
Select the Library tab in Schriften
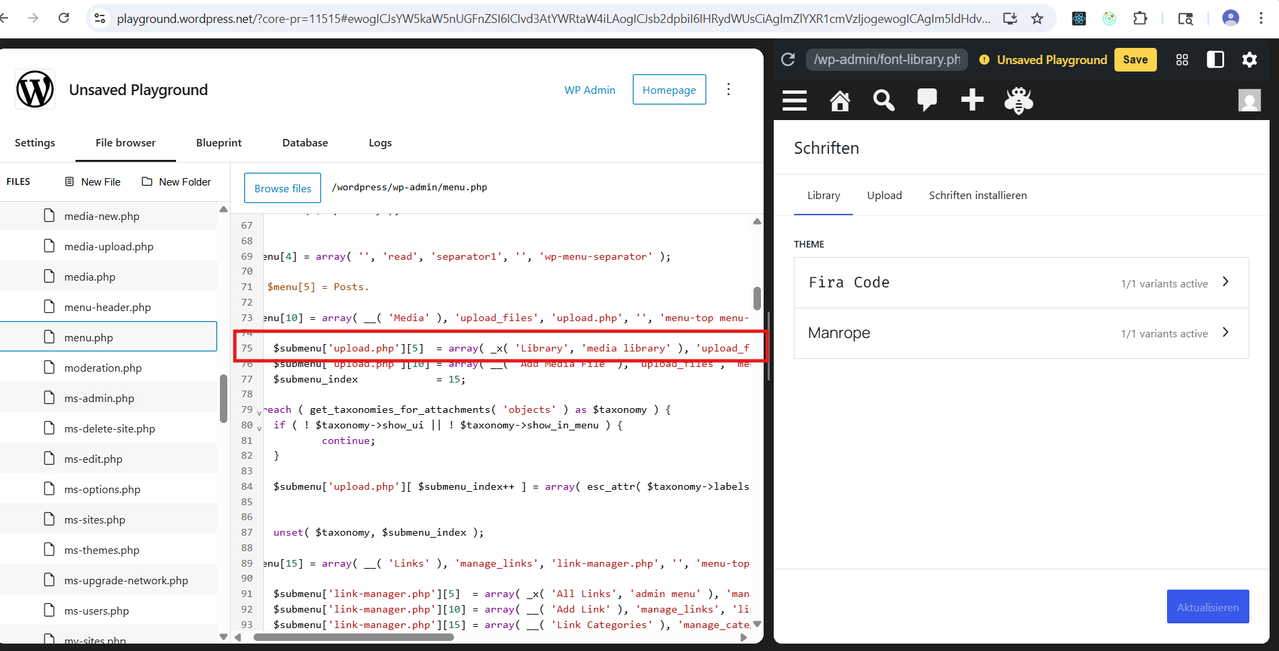tap(824, 195)
